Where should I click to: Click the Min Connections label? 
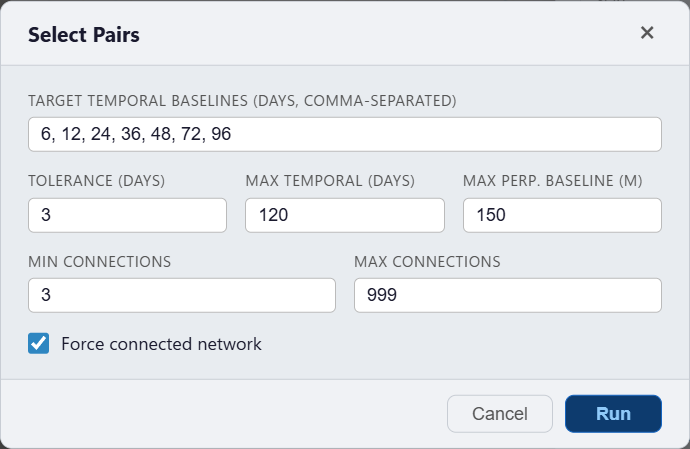100,262
